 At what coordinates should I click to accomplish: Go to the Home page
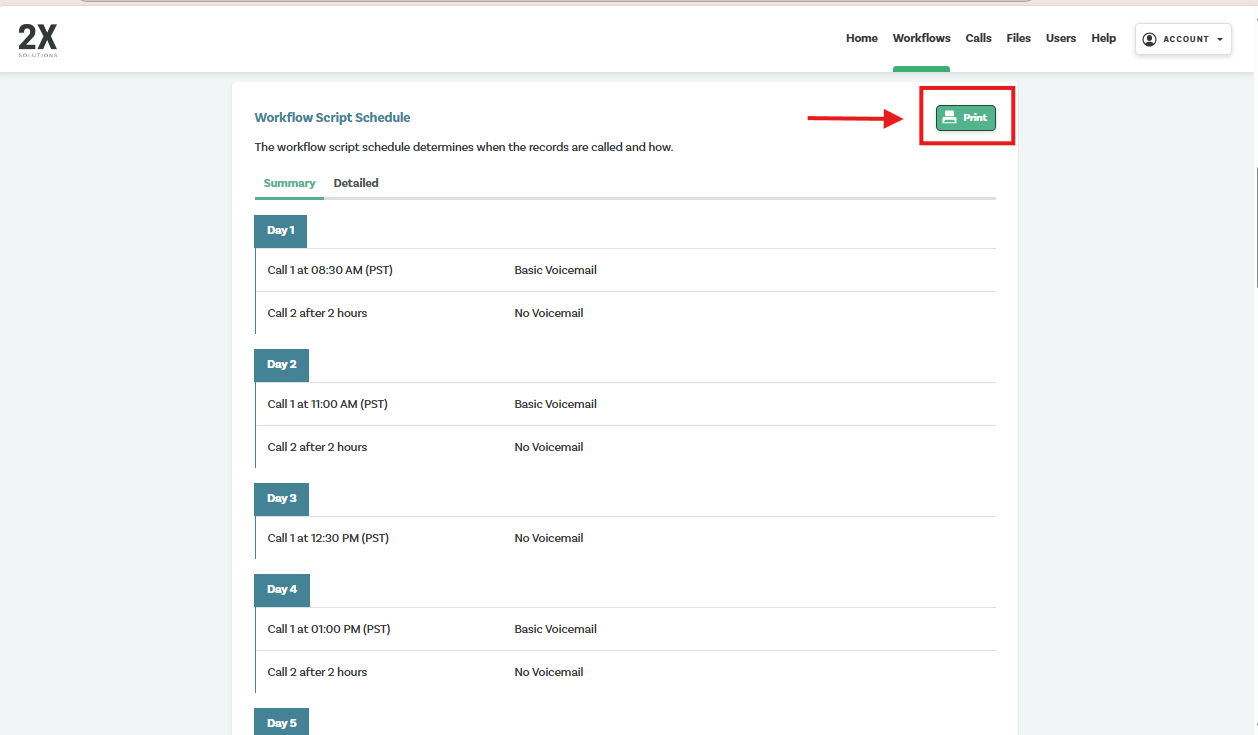[862, 38]
